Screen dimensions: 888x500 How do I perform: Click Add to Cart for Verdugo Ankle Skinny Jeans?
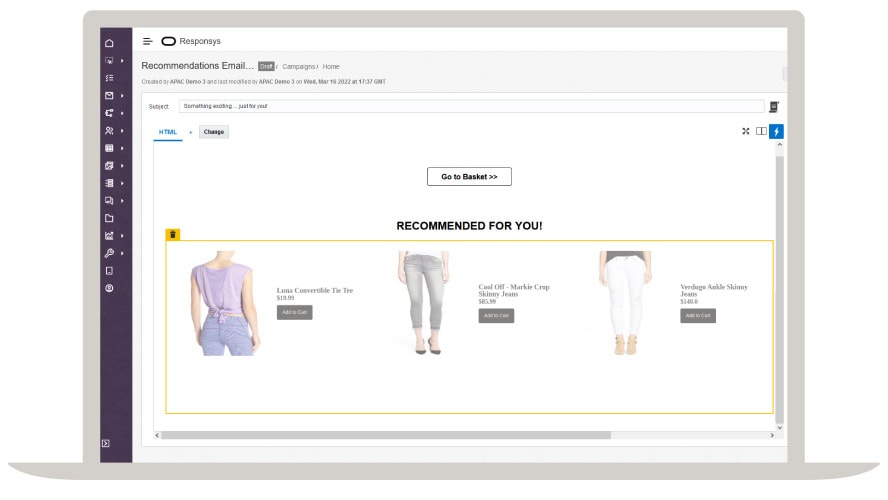tap(698, 315)
